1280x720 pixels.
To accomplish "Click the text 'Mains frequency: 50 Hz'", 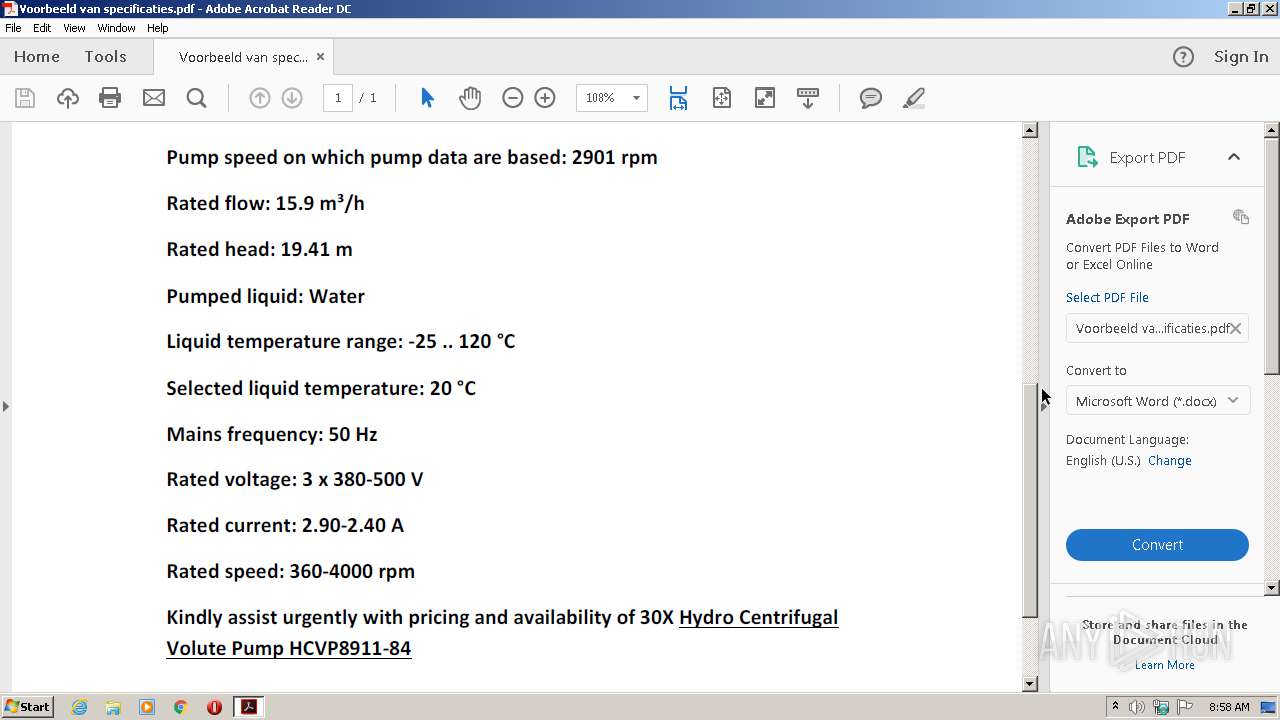I will tap(272, 434).
